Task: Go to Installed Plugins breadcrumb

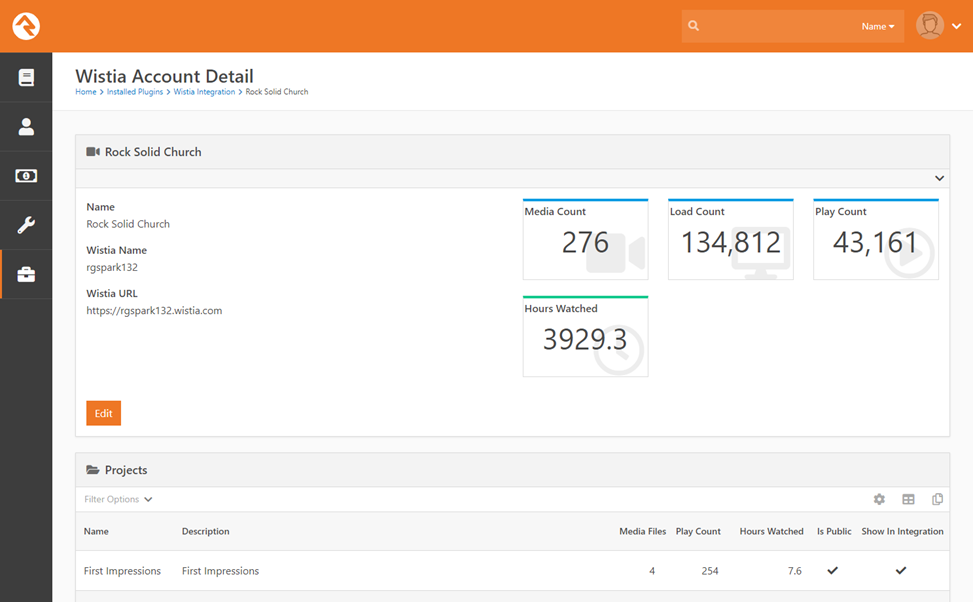Action: [135, 92]
